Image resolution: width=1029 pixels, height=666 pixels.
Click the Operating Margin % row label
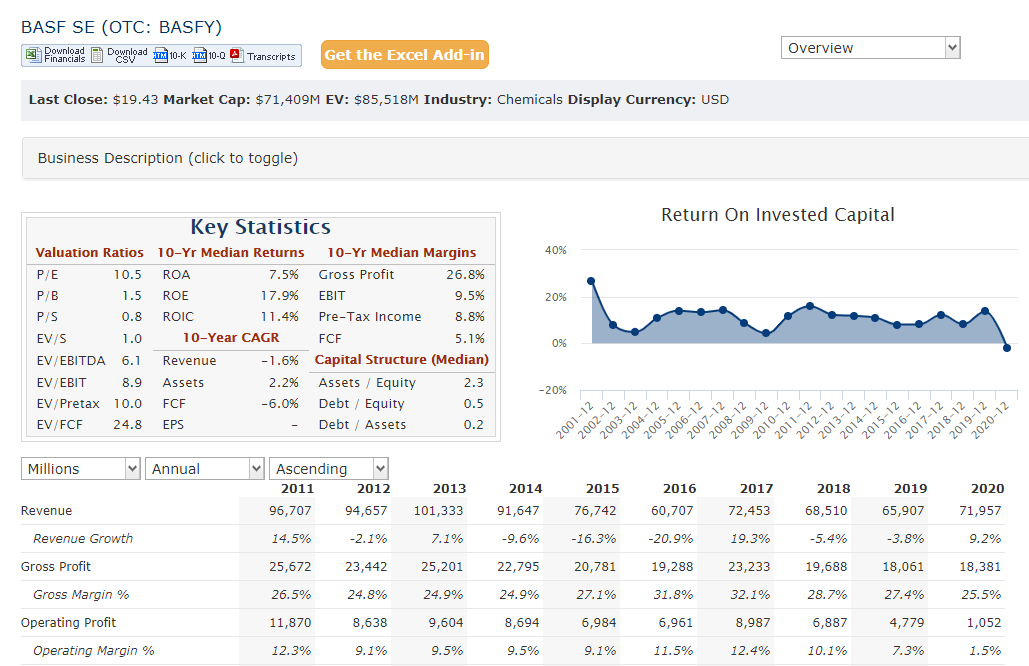(x=94, y=650)
